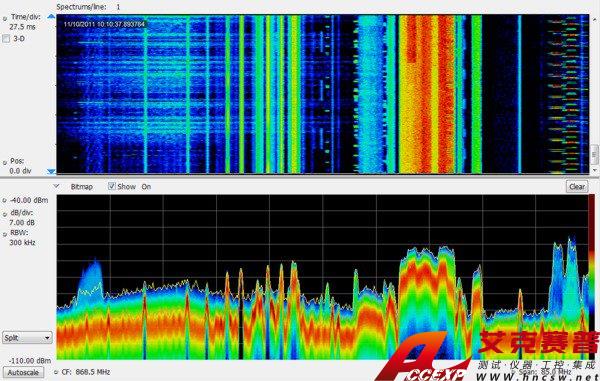The width and height of the screenshot is (600, 381).
Task: Click the Clear button
Action: click(x=577, y=186)
